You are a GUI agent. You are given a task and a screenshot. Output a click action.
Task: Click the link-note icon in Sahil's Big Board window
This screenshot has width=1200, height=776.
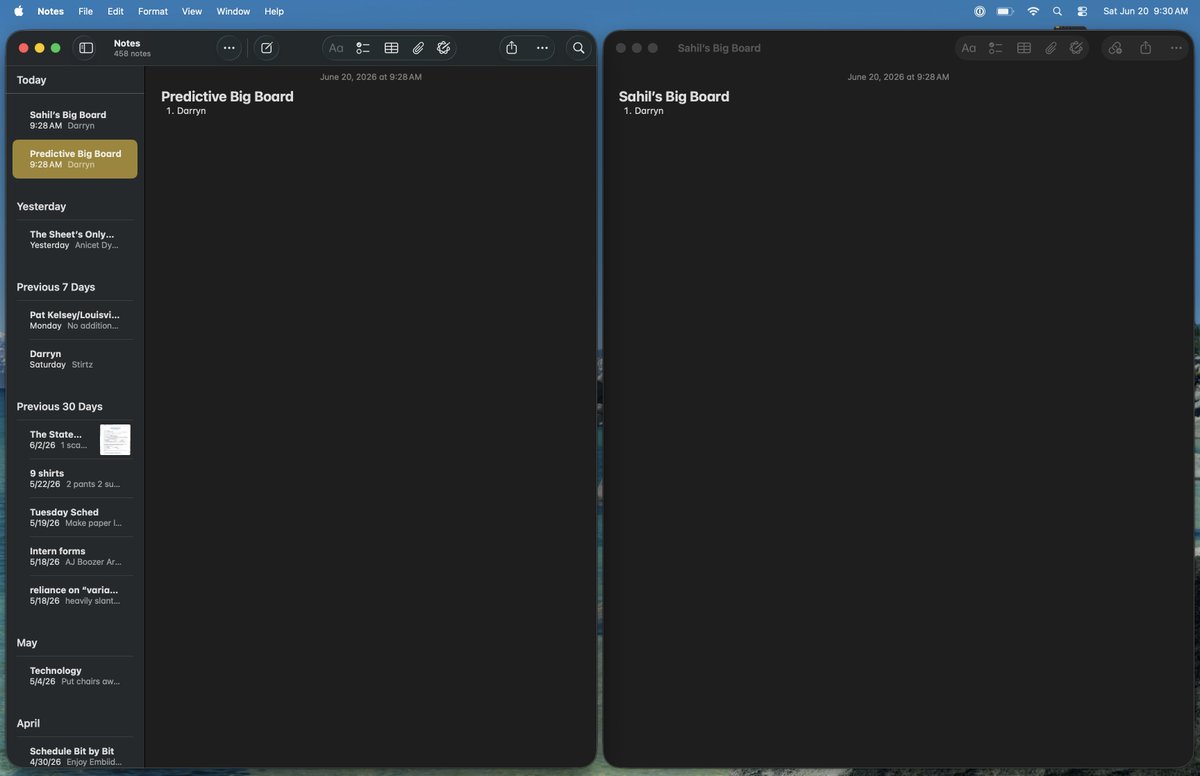pyautogui.click(x=1116, y=48)
